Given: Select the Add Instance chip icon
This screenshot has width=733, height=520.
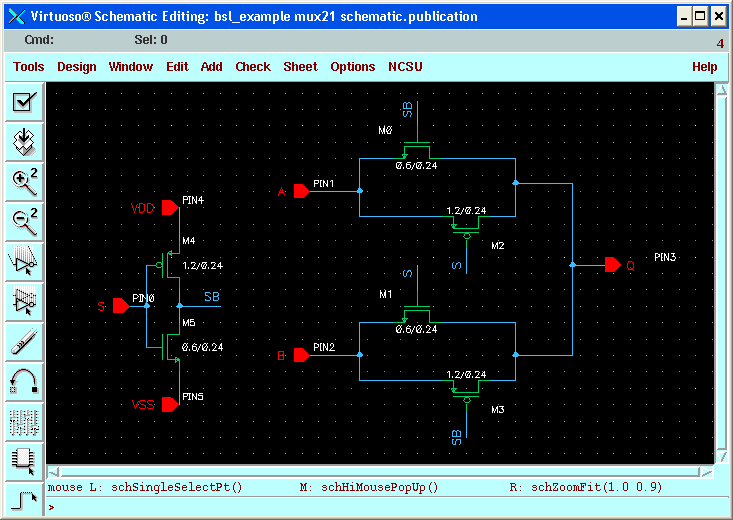Looking at the screenshot, I should point(24,461).
